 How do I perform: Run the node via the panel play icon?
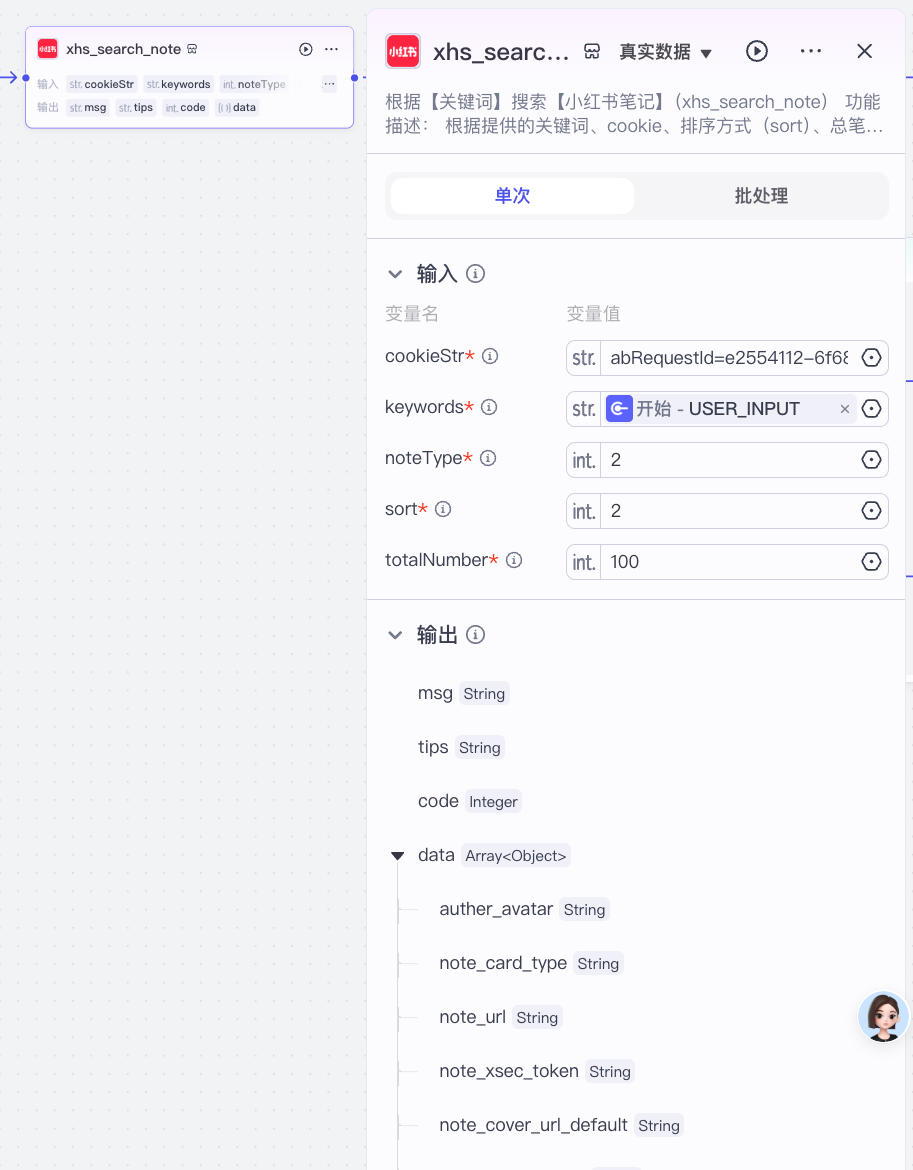pos(756,51)
